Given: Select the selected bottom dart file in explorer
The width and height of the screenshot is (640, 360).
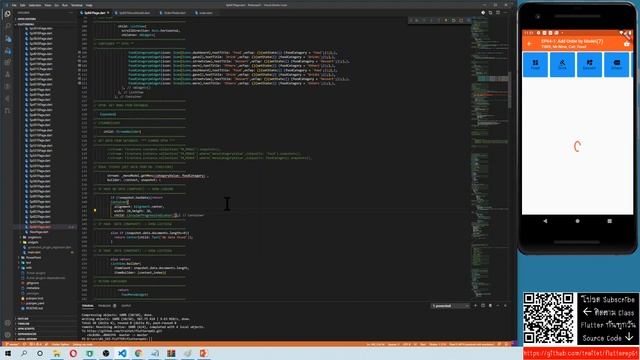Looking at the screenshot, I should 45,227.
